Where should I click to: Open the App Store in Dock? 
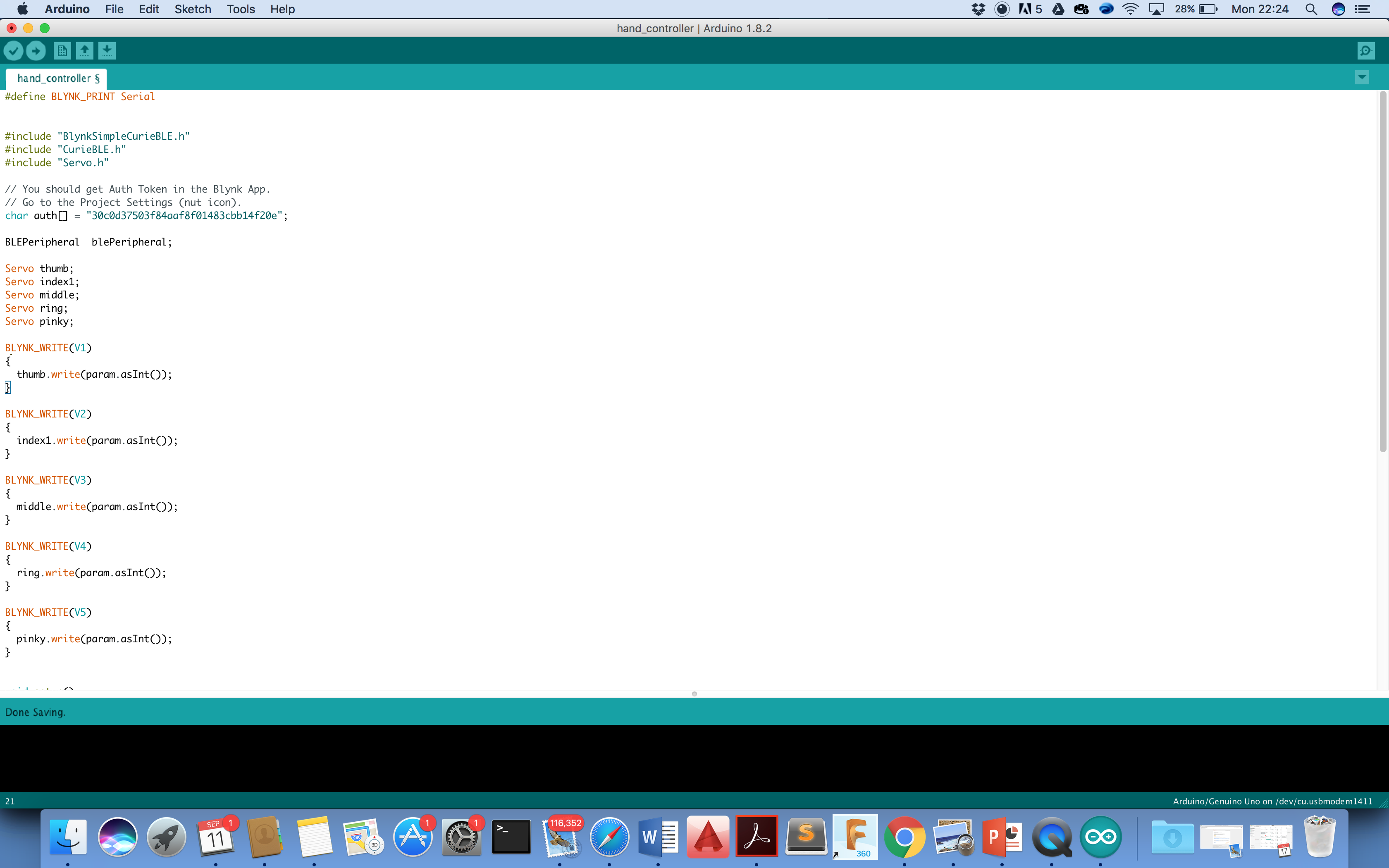point(412,837)
